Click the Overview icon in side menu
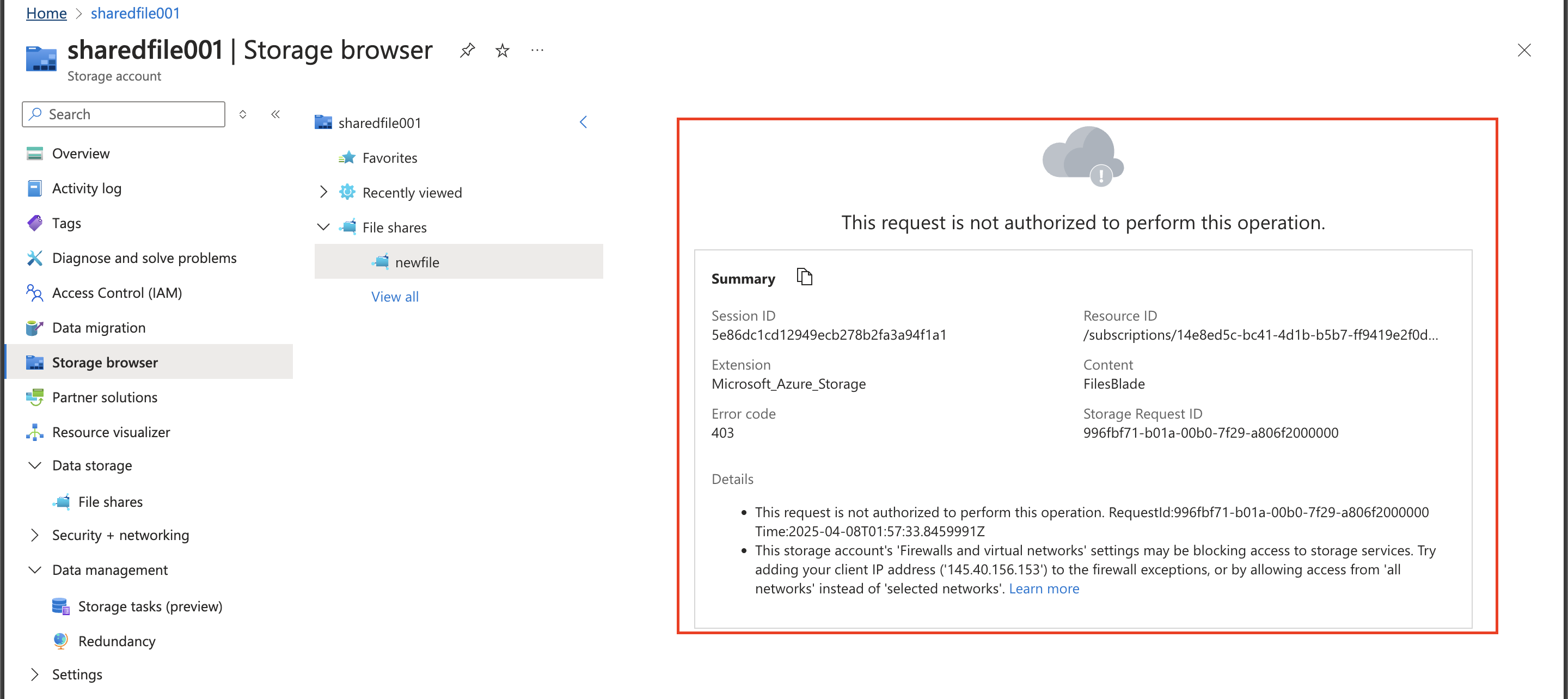Image resolution: width=1568 pixels, height=699 pixels. (x=35, y=154)
